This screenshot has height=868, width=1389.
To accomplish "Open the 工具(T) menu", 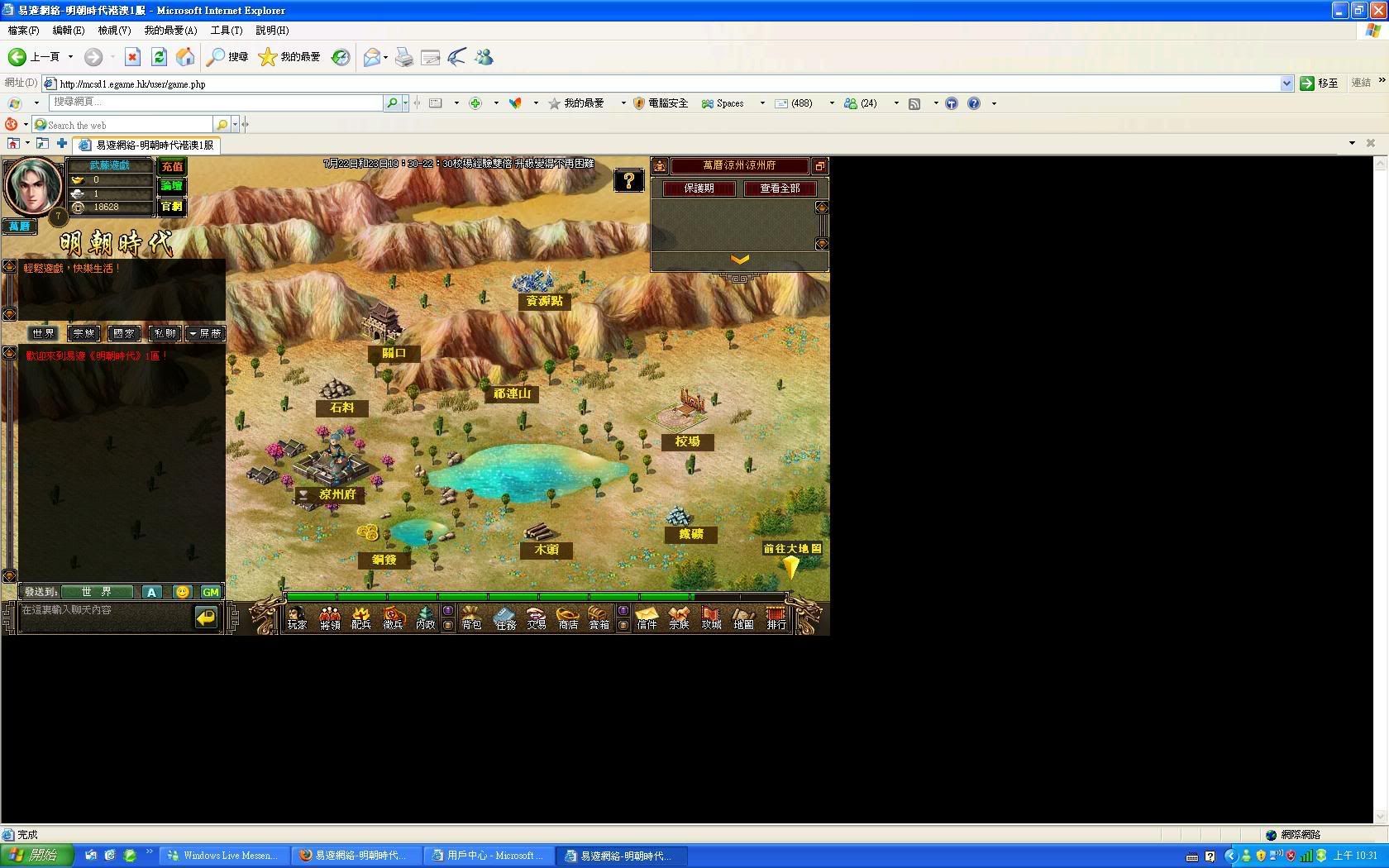I will (226, 31).
